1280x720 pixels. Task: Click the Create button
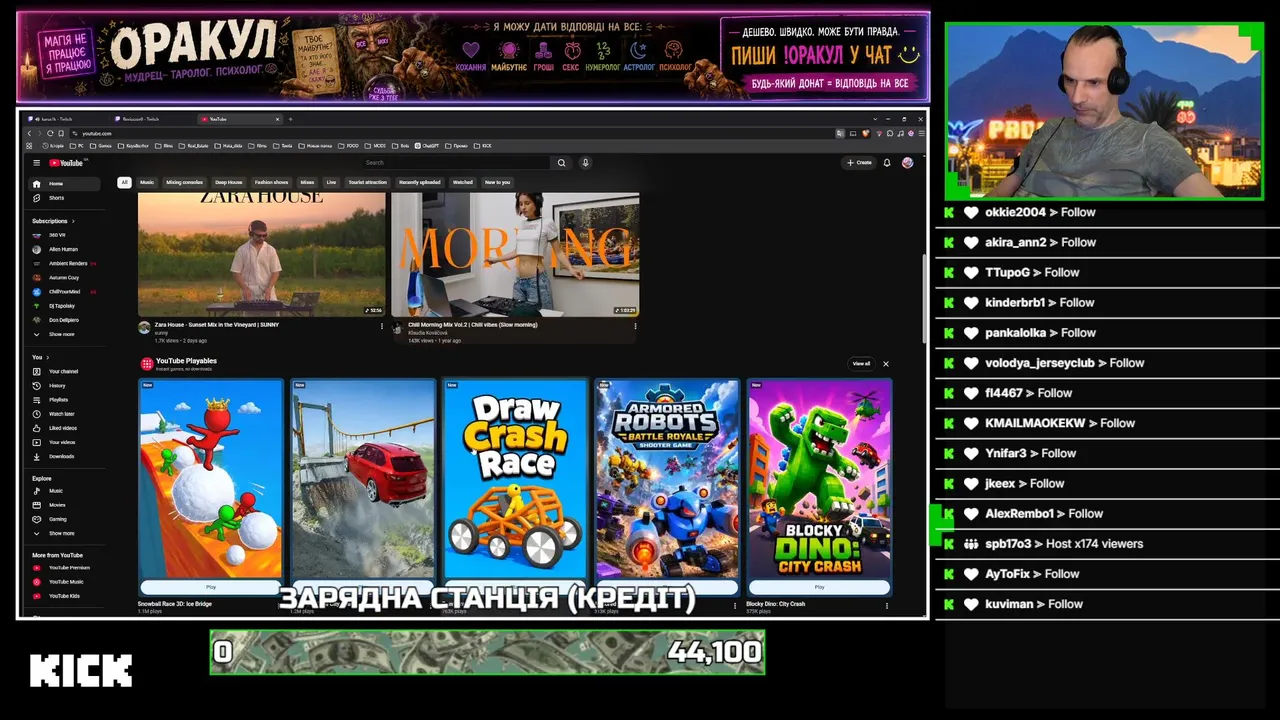tap(860, 163)
